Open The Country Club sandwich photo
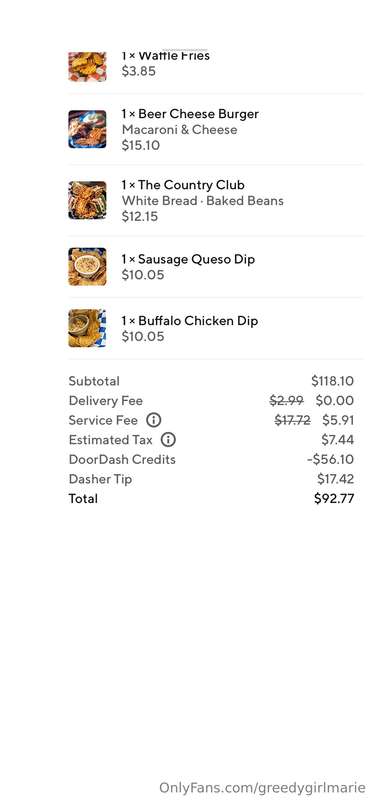The image size is (370, 800). coord(87,200)
